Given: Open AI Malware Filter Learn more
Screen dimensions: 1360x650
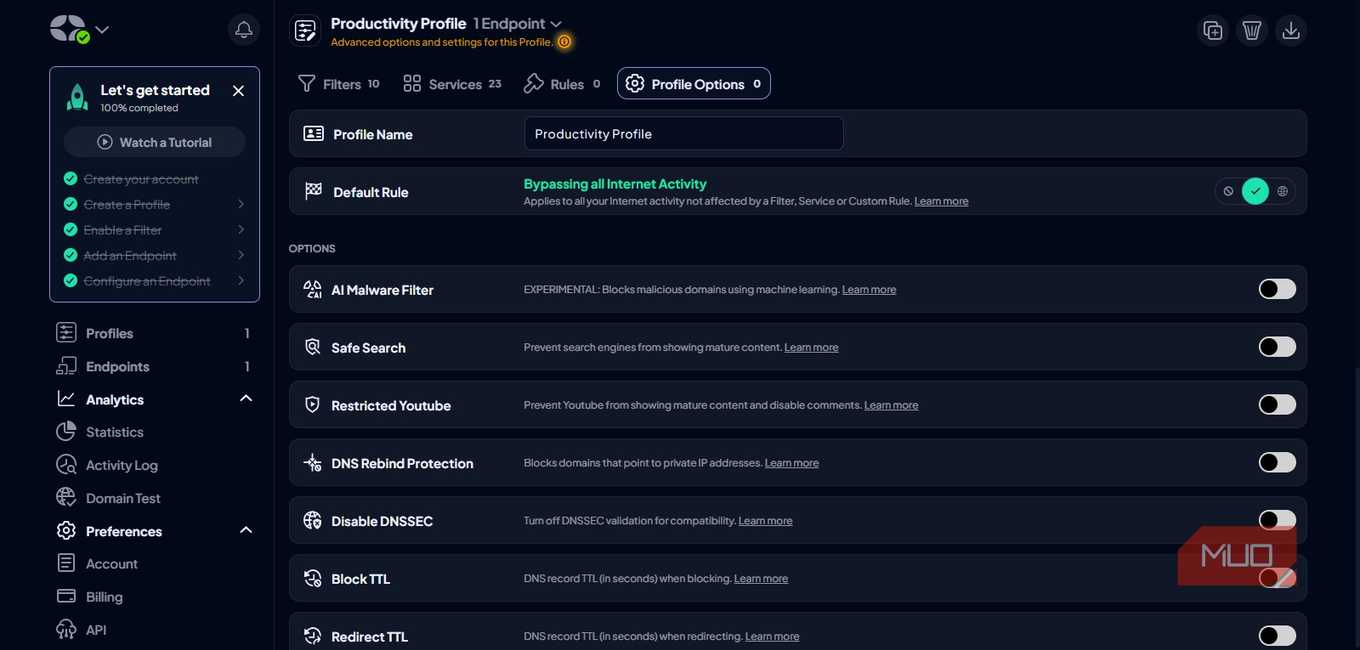Looking at the screenshot, I should coord(869,290).
